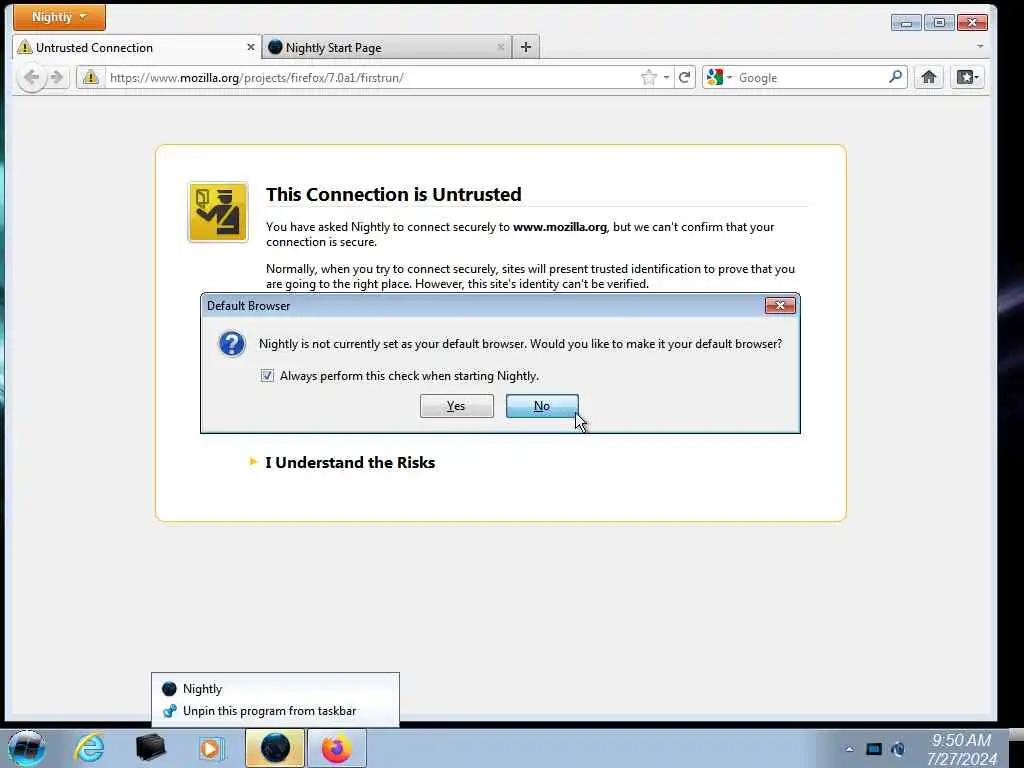The height and width of the screenshot is (768, 1024).
Task: Select Nightly in the taskbar jump list
Action: (275, 689)
